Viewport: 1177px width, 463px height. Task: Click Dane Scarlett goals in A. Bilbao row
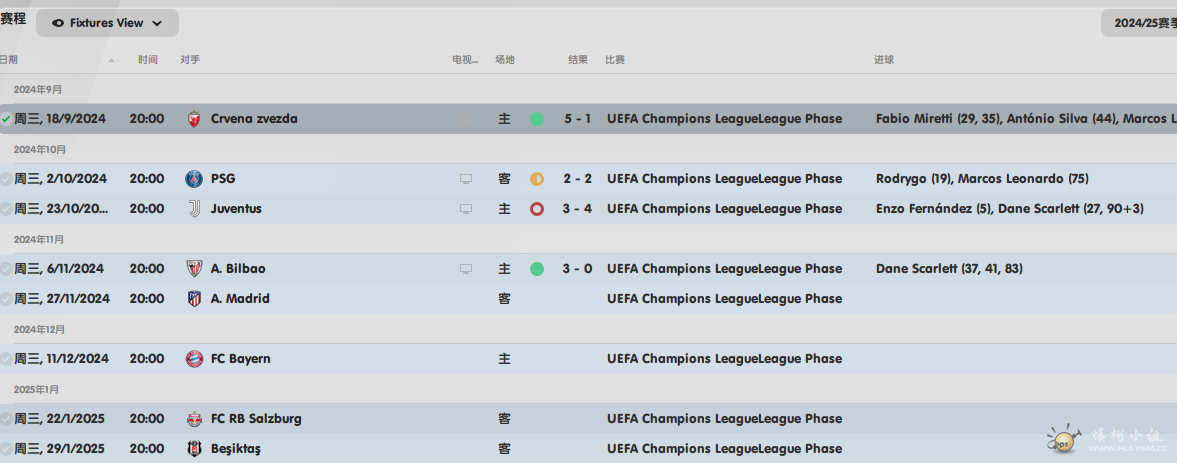[x=949, y=269]
